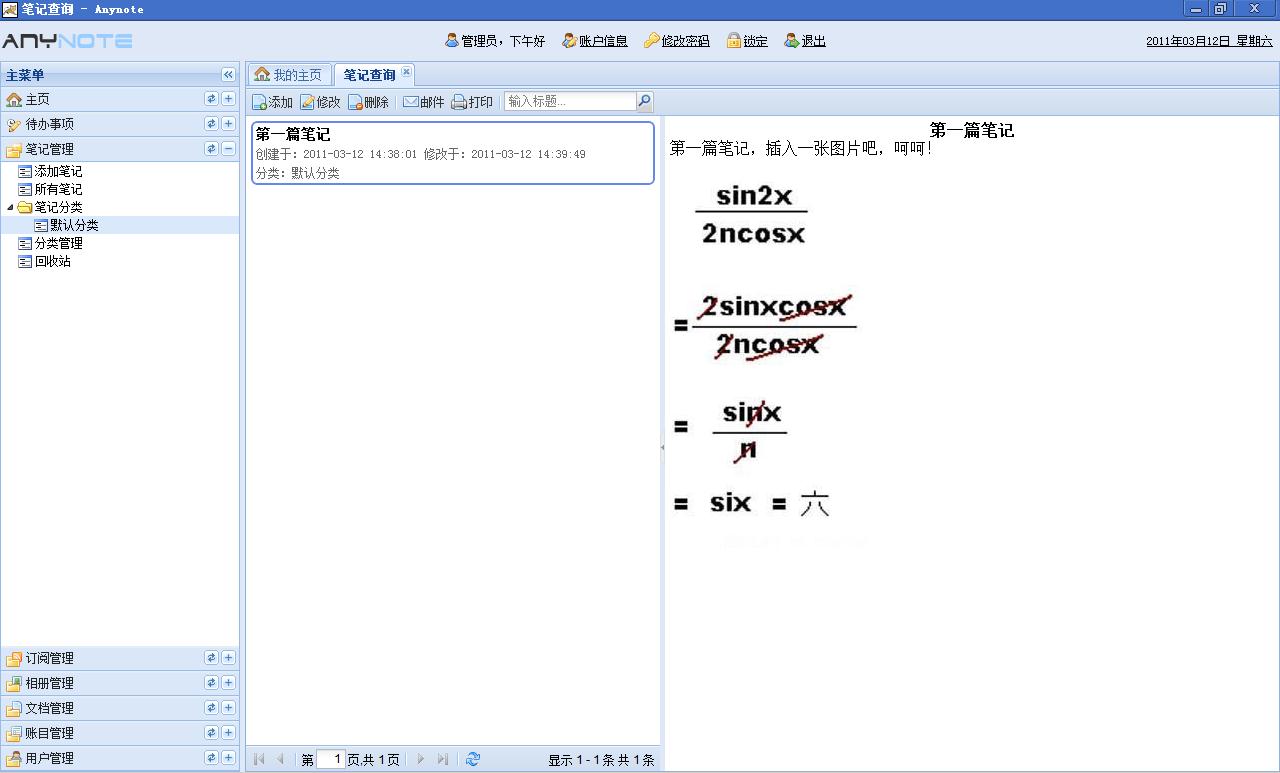Go to previous page of notes
This screenshot has width=1280, height=773.
[280, 759]
